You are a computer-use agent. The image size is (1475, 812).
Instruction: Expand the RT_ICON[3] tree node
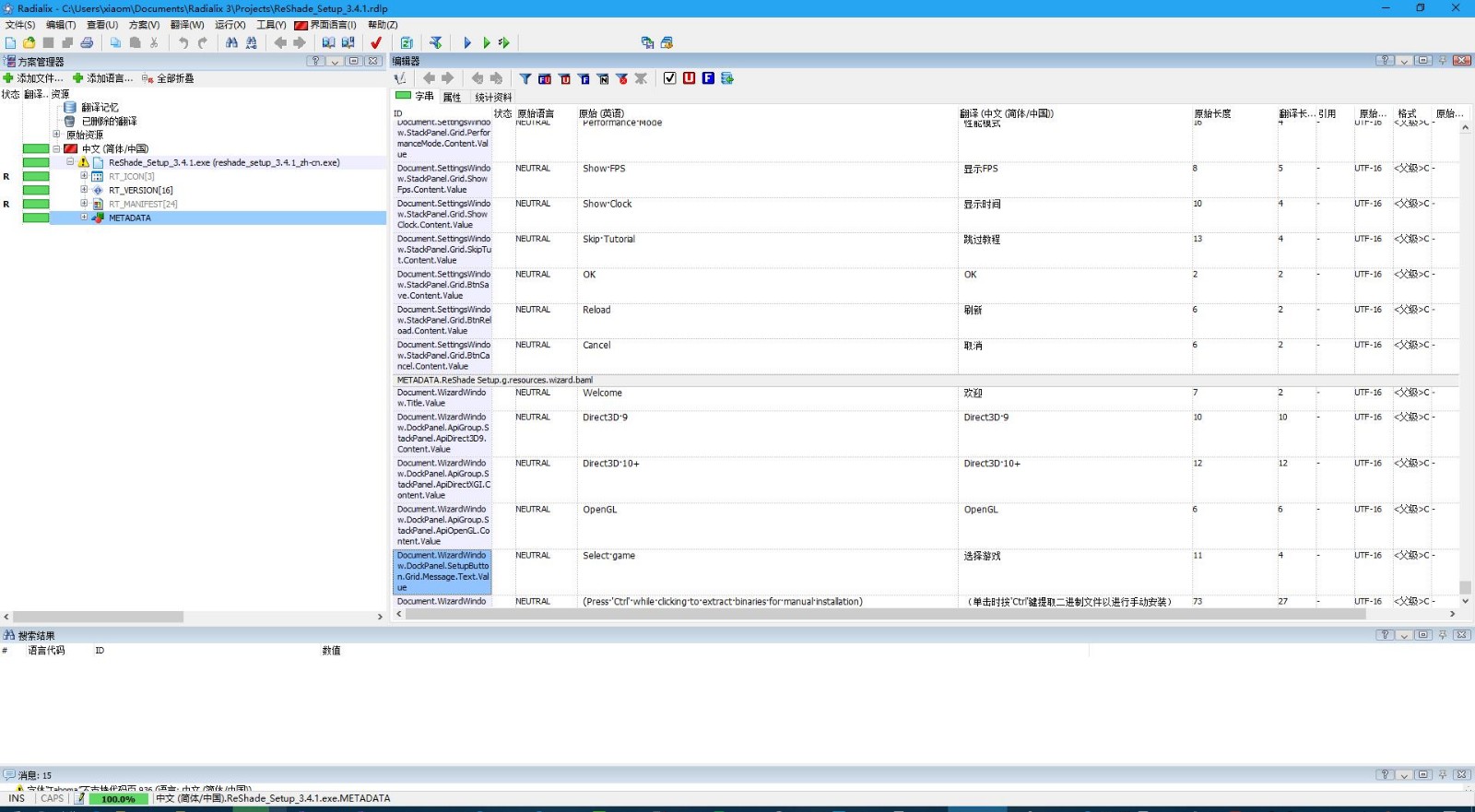point(84,176)
